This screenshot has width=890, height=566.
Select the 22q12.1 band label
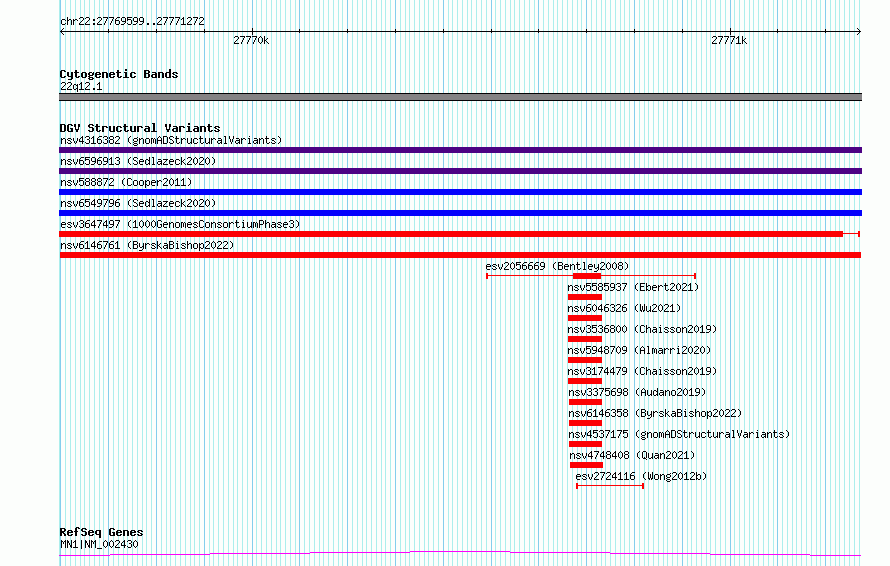pos(81,86)
